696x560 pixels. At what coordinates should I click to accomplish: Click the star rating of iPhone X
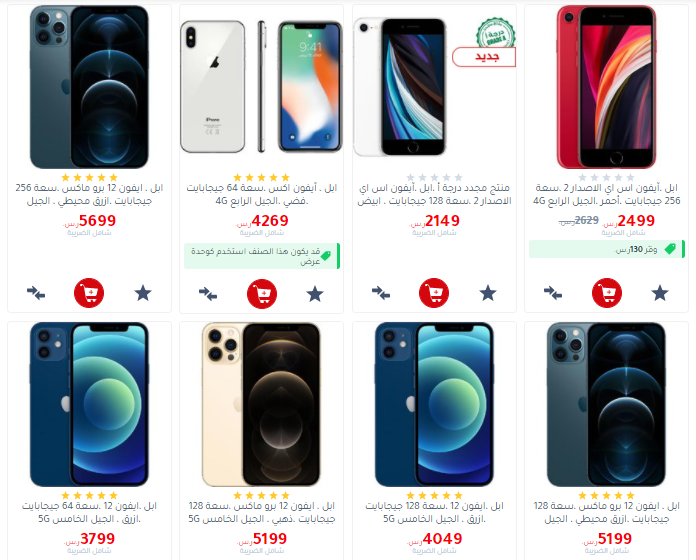[261, 177]
